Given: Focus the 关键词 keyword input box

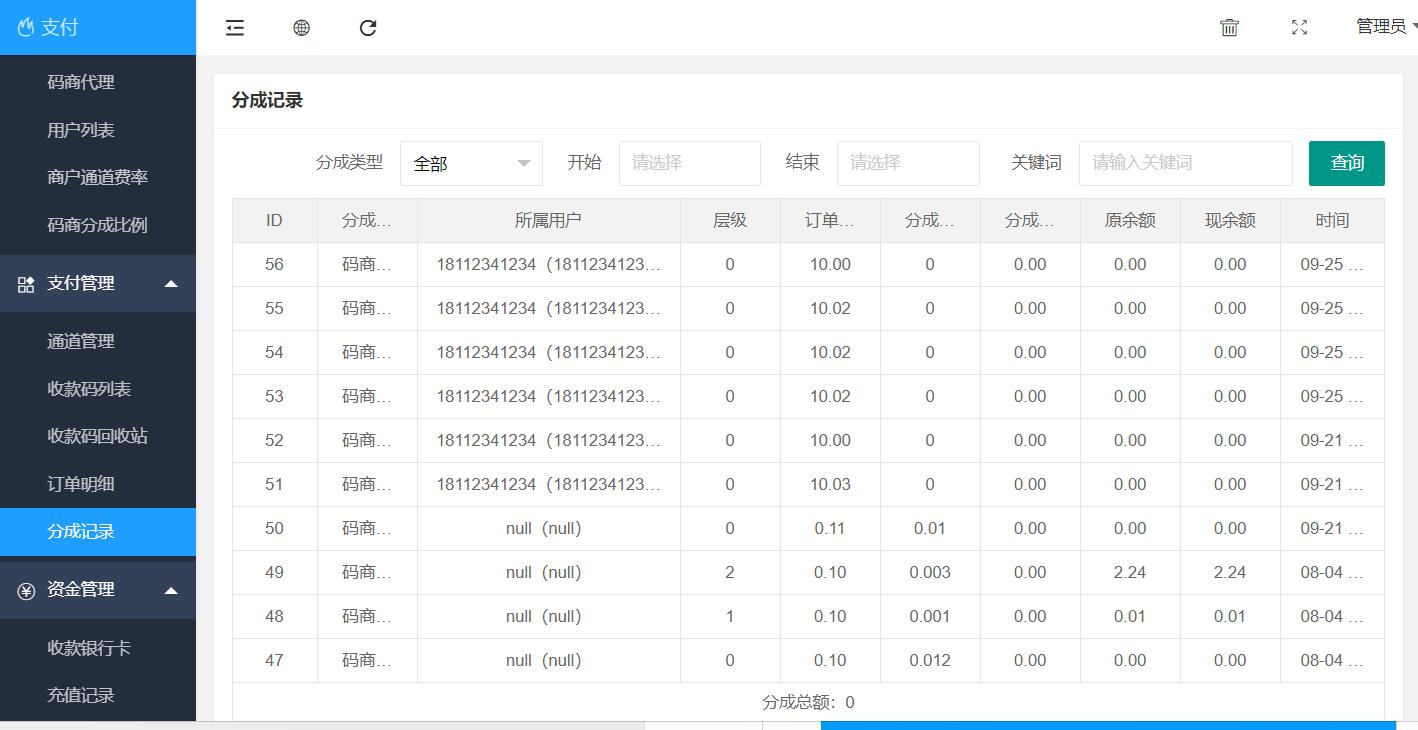Looking at the screenshot, I should pos(1185,163).
